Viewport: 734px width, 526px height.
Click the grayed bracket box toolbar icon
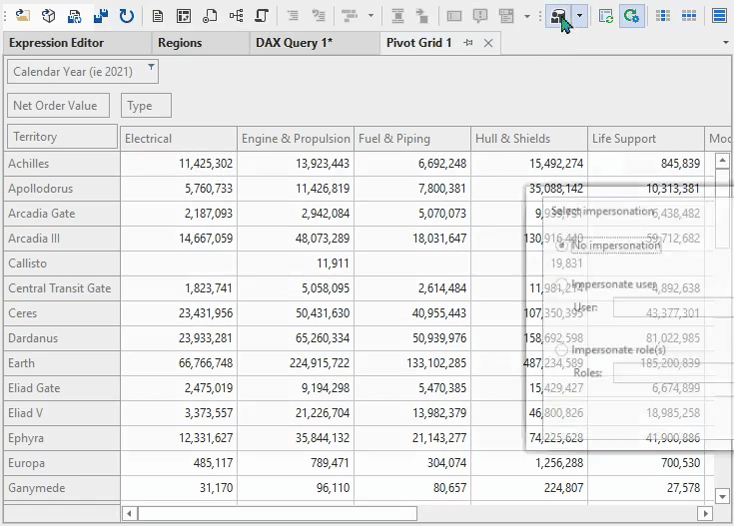click(x=454, y=16)
